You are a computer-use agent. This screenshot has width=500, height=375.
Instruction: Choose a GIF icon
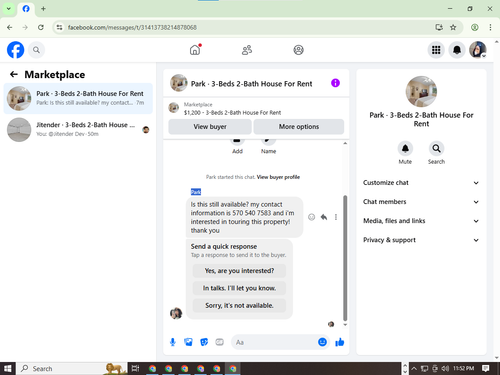coord(219,342)
